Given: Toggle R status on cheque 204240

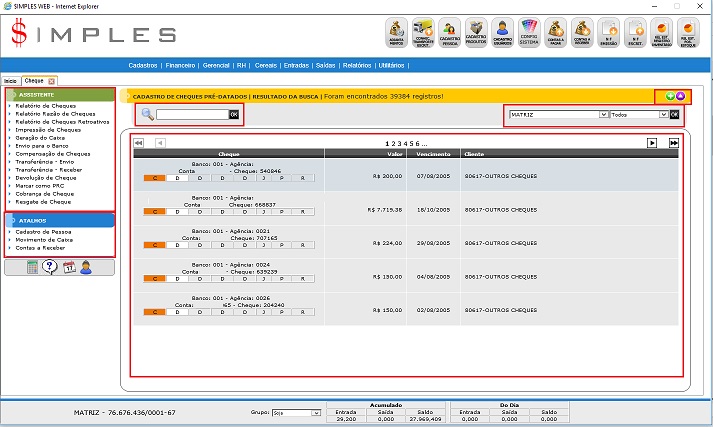Looking at the screenshot, I should pyautogui.click(x=302, y=313).
